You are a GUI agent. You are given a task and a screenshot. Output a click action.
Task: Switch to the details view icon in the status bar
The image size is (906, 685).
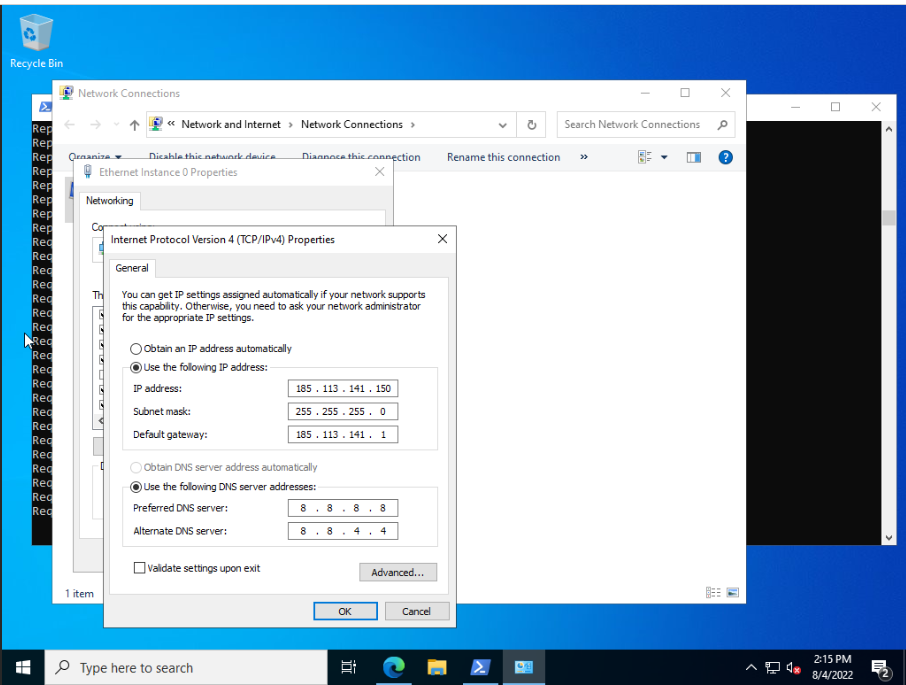(713, 593)
